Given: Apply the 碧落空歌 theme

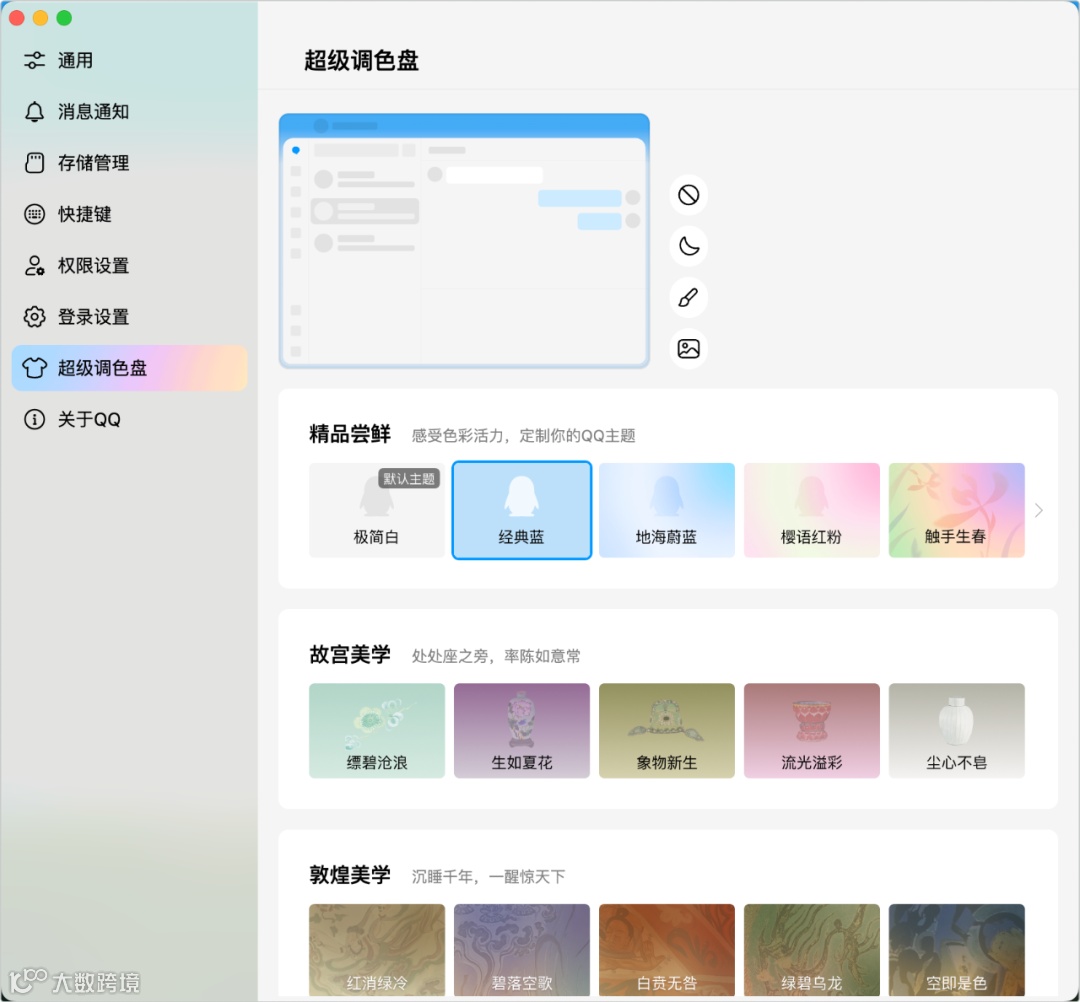Looking at the screenshot, I should click(521, 950).
